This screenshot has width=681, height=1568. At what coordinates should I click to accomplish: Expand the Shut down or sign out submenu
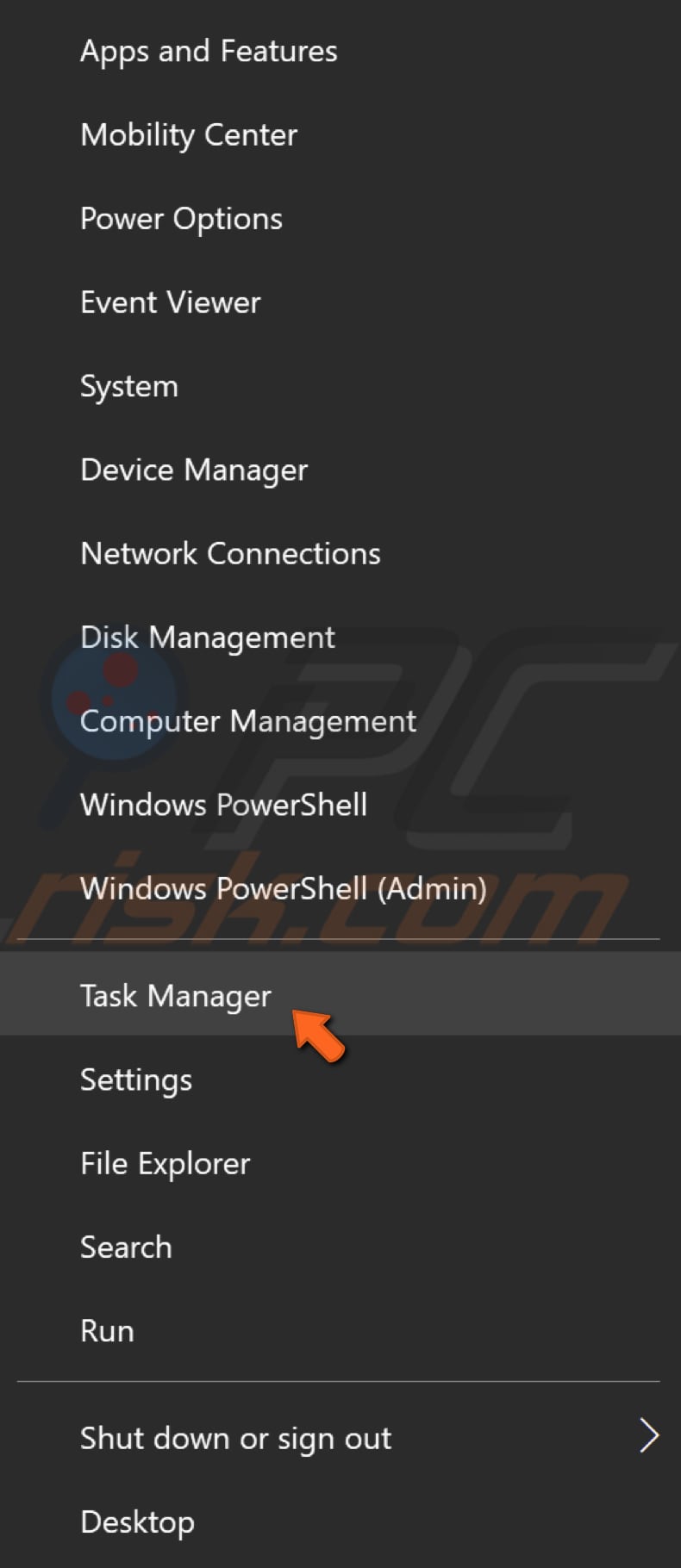235,1437
